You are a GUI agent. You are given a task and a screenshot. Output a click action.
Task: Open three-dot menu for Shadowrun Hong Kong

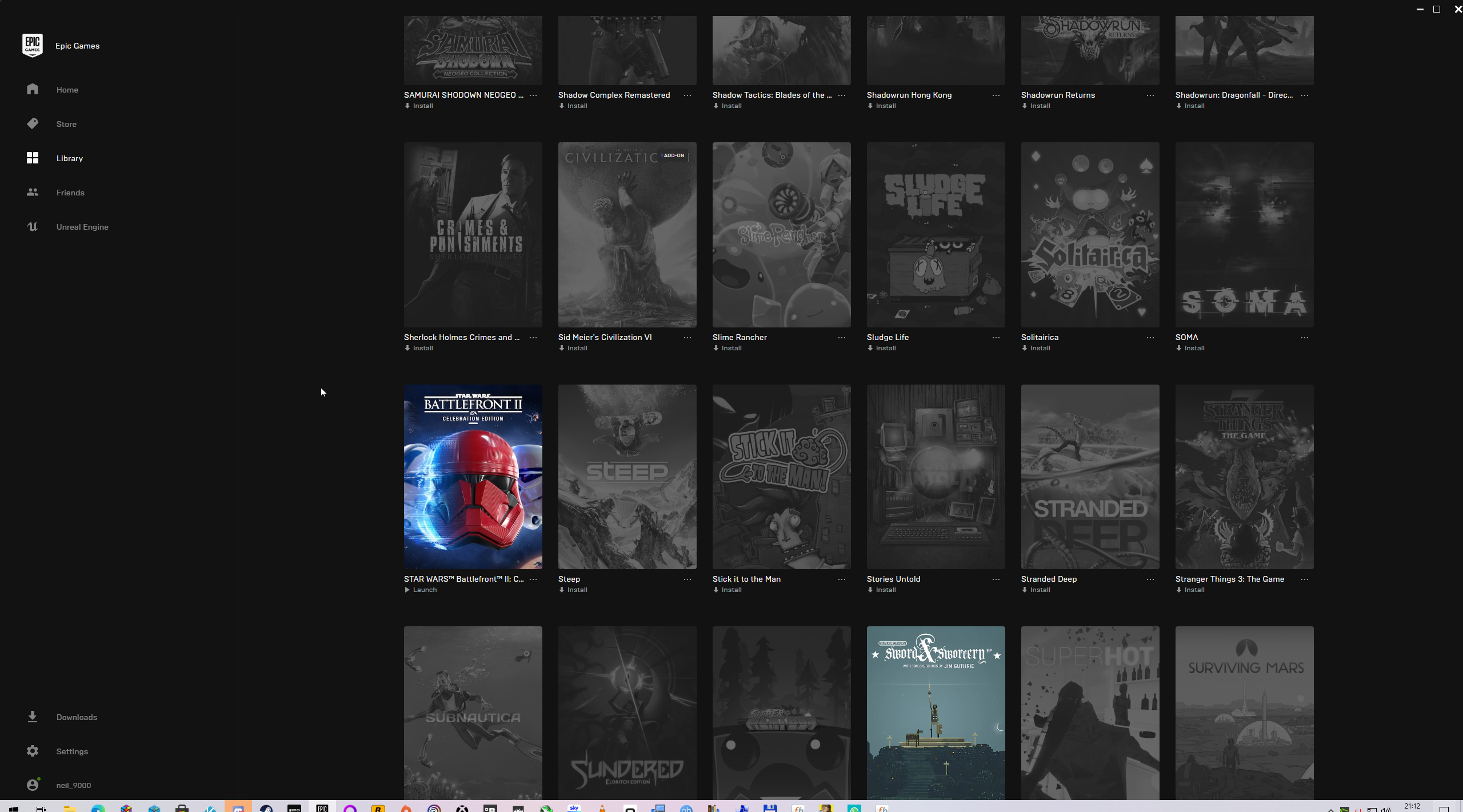coord(996,95)
